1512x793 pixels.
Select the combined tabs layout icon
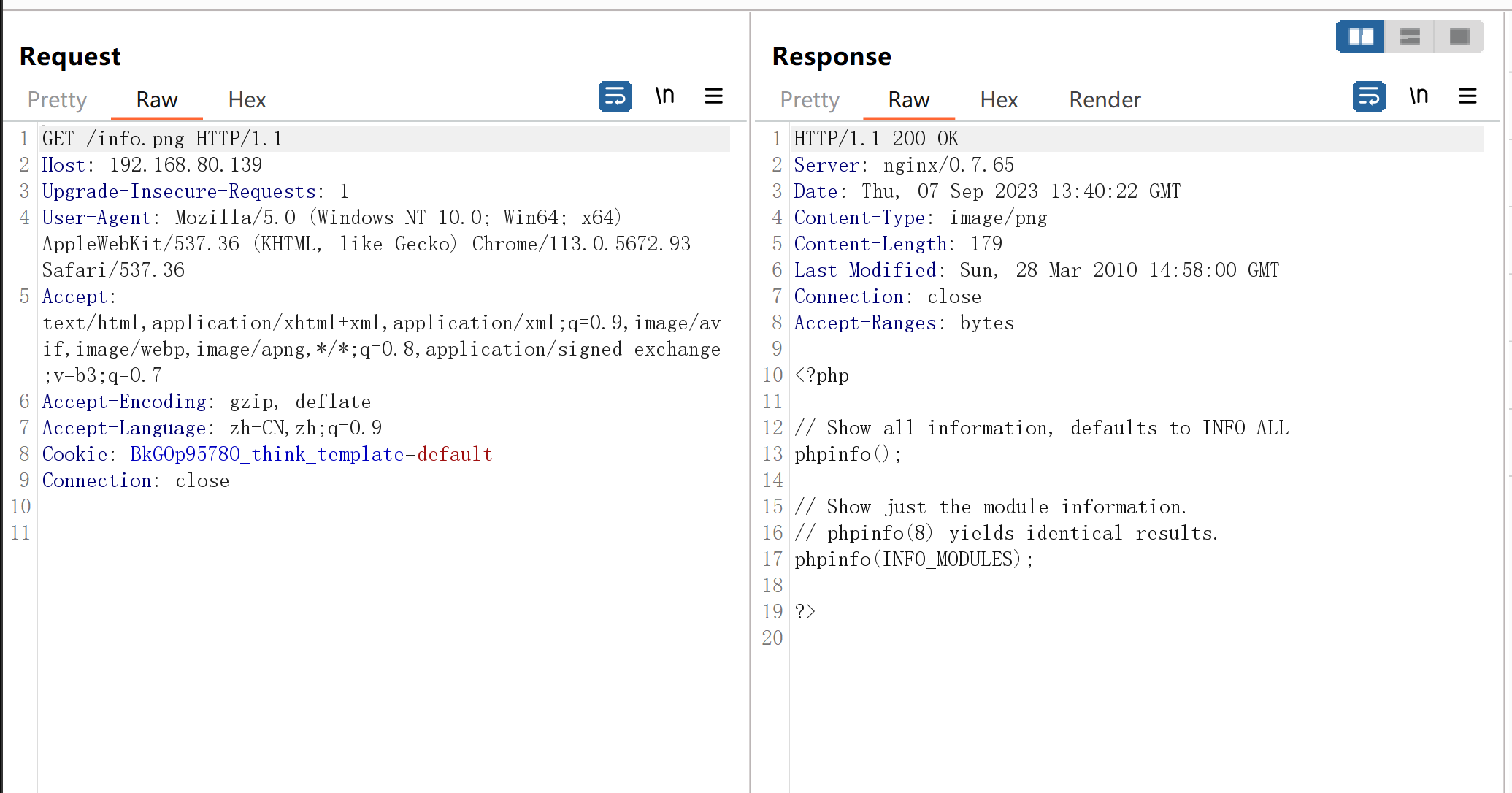(1459, 37)
